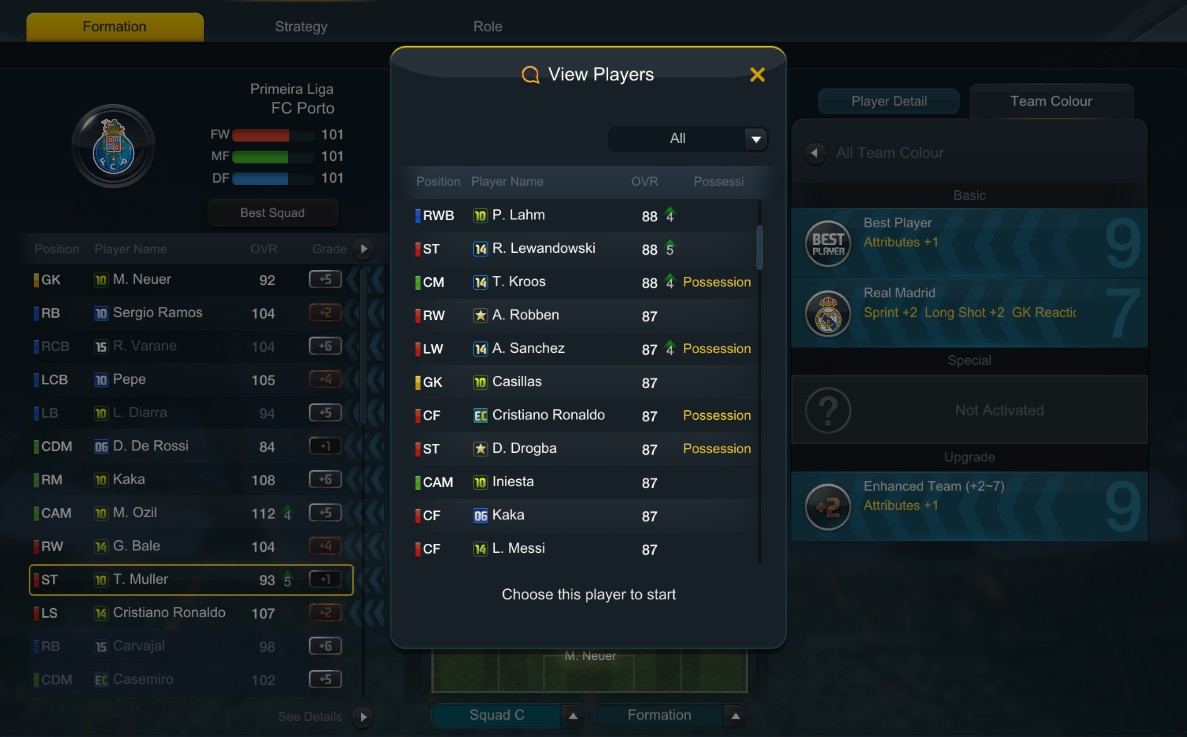The height and width of the screenshot is (737, 1187).
Task: Switch to the Player Detail tab
Action: [x=889, y=101]
